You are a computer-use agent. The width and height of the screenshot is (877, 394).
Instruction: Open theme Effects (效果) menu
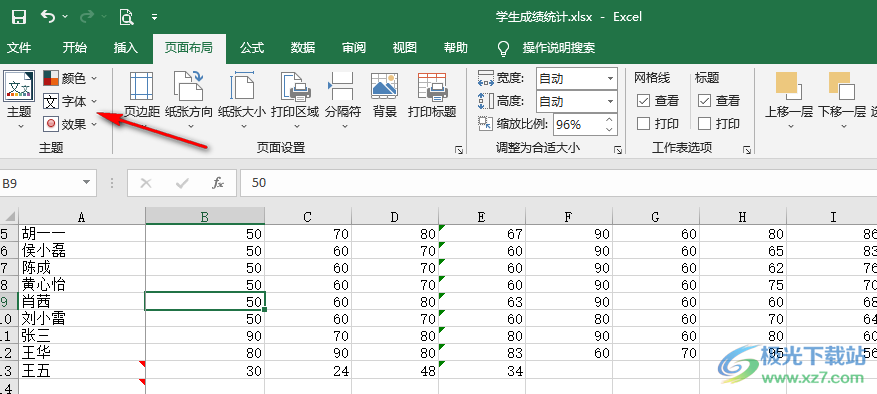70,124
